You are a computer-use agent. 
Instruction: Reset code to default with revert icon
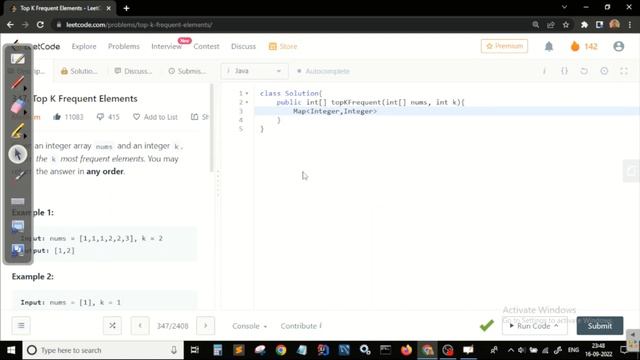click(584, 71)
